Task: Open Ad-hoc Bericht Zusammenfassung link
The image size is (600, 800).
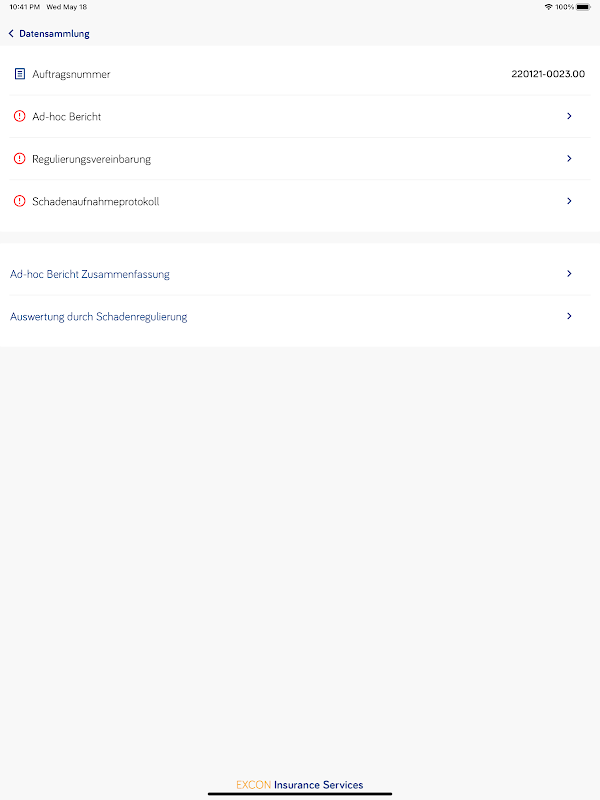Action: pyautogui.click(x=90, y=274)
